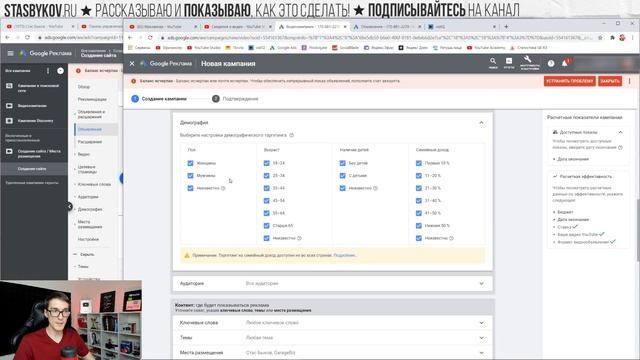
Task: Open three-dot menu next to Все кампании
Action: pyautogui.click(x=48, y=71)
